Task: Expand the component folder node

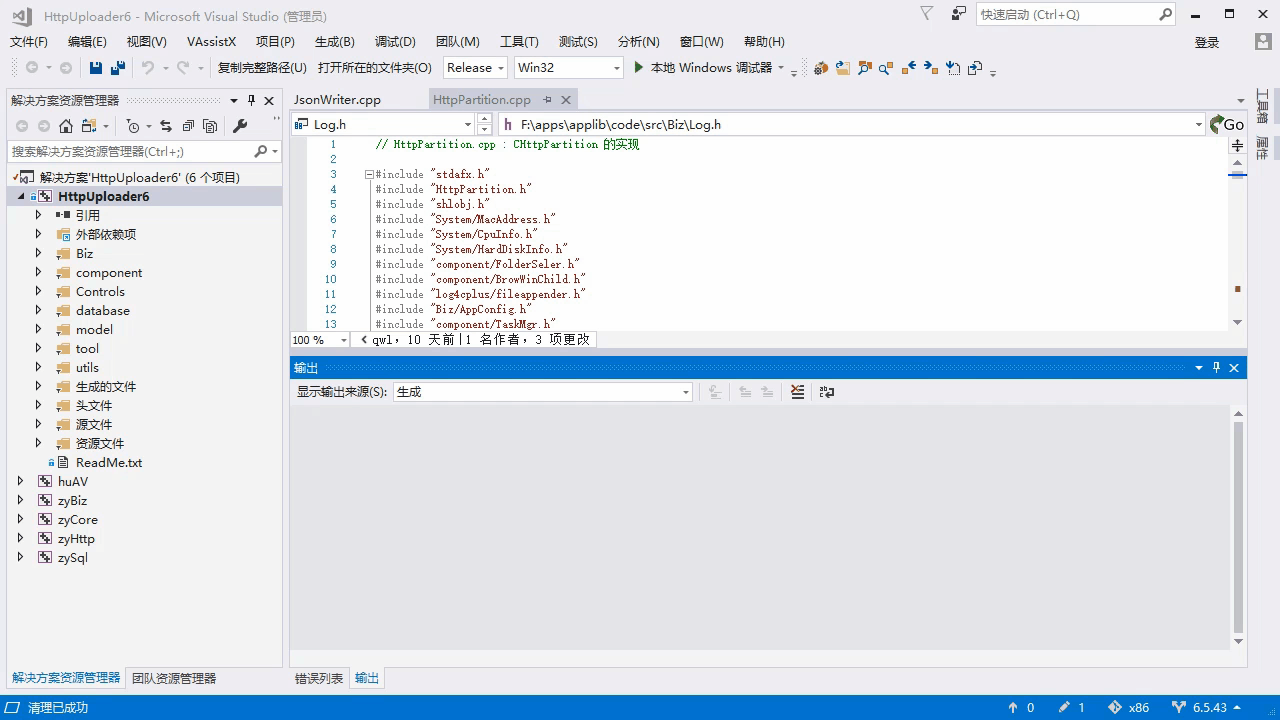Action: [39, 272]
